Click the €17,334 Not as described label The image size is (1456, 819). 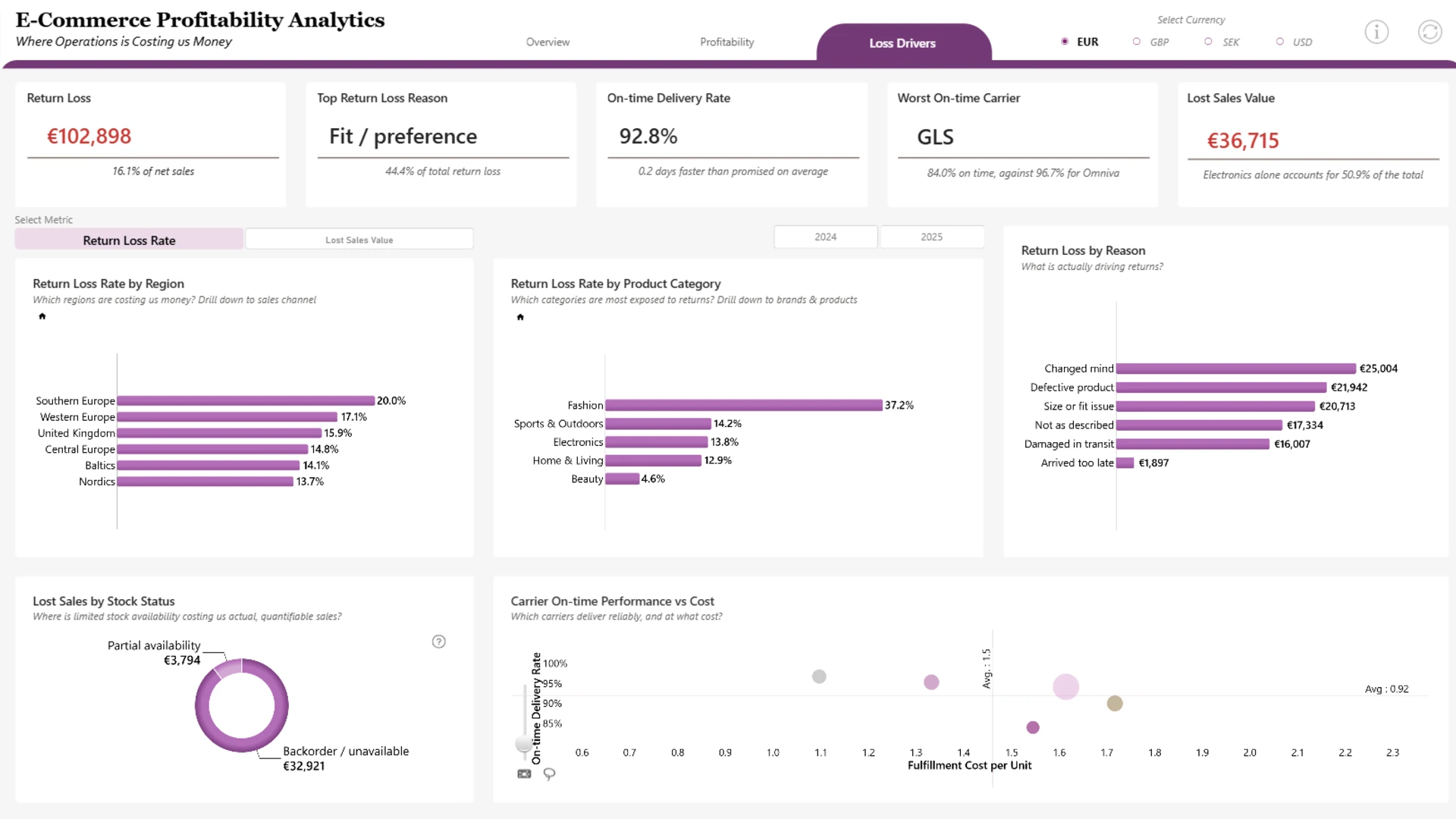coord(1304,425)
